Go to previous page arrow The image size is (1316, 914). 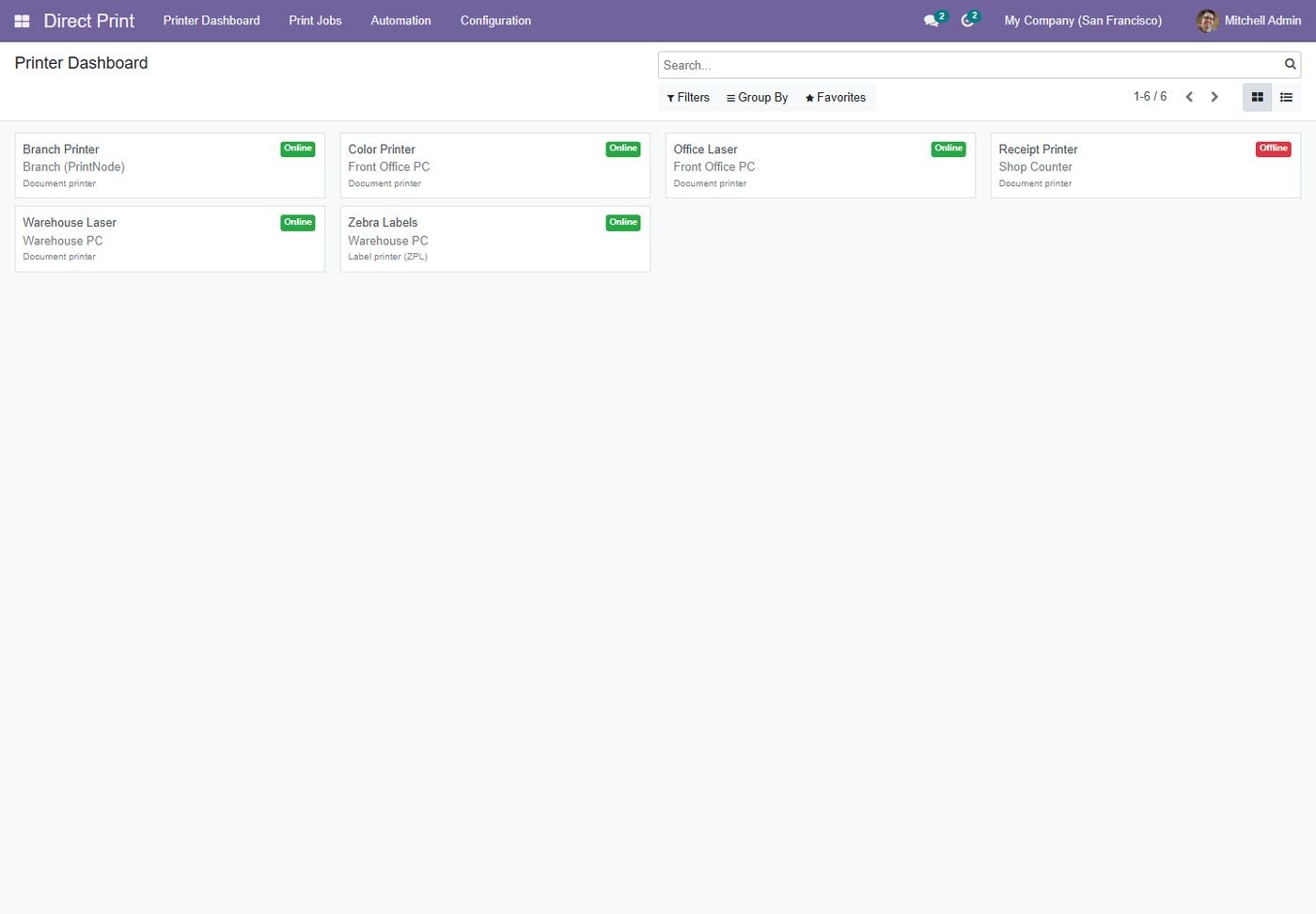click(x=1189, y=97)
